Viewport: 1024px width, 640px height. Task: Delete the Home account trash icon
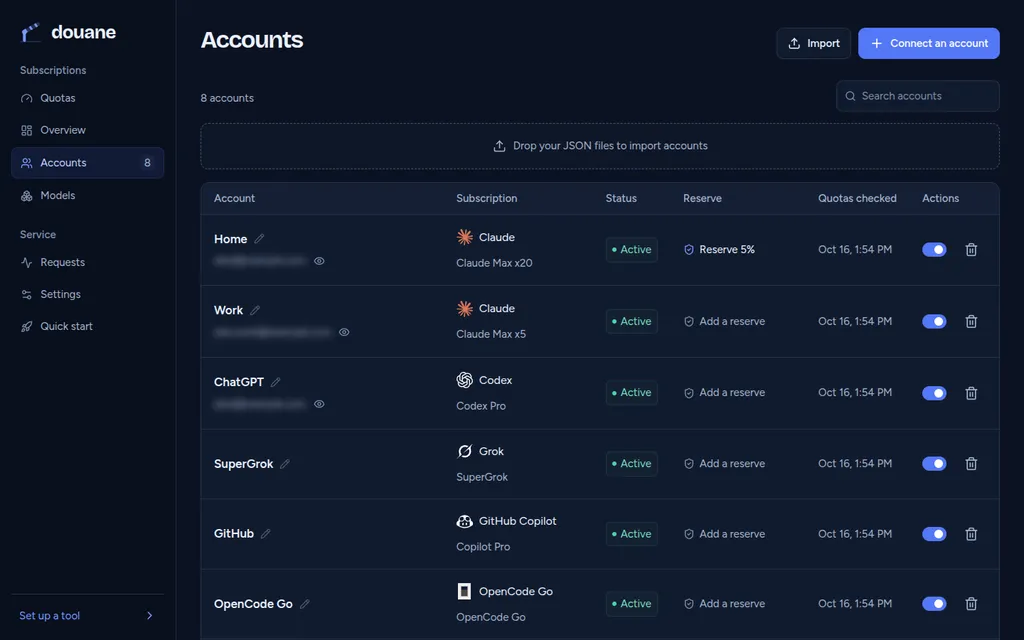click(971, 249)
